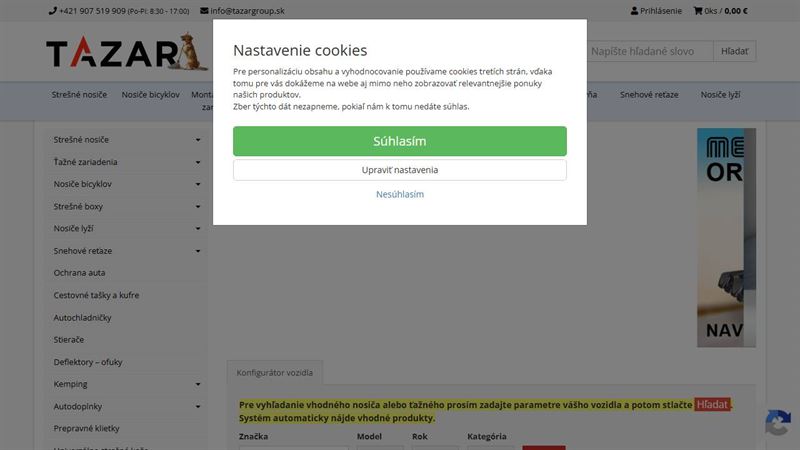Viewport: 800px width, 450px height.
Task: Expand Nosiče bicyklov submenu arrow
Action: tap(198, 184)
